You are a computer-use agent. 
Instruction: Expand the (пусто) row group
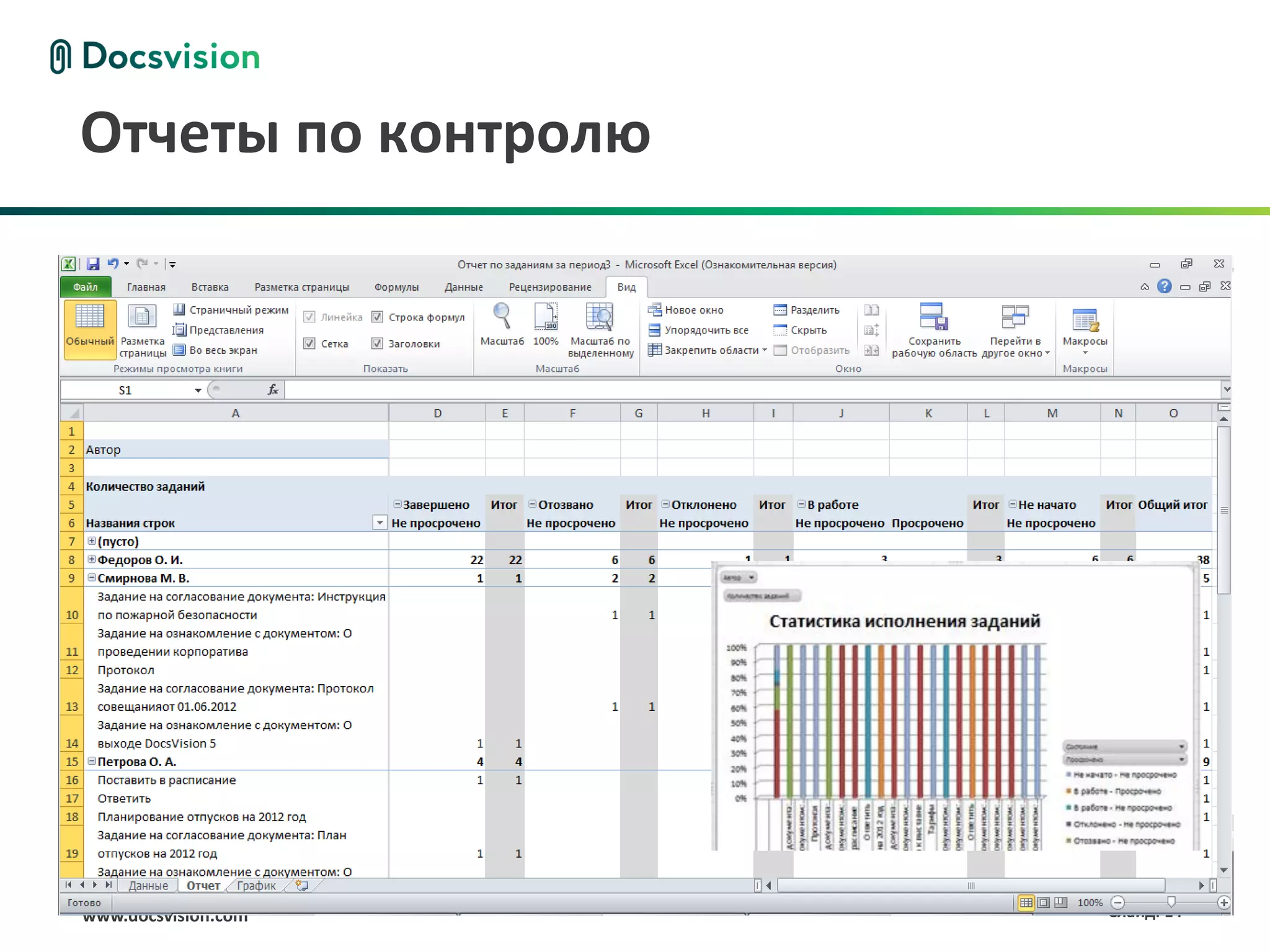pyautogui.click(x=91, y=541)
